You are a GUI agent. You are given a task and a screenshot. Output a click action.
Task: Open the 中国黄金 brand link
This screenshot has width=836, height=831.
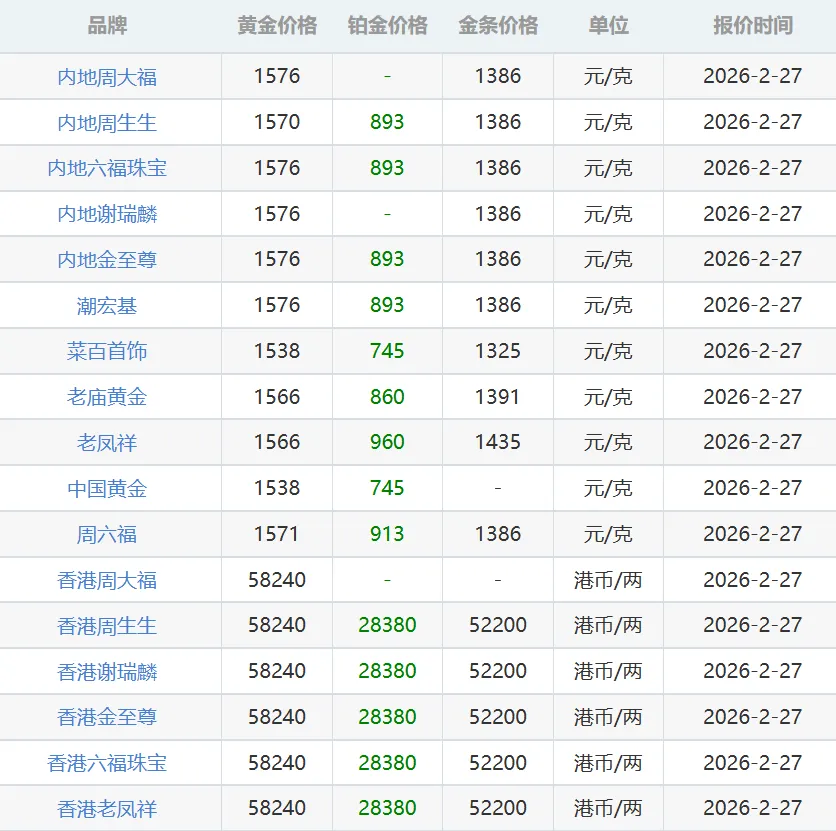click(107, 489)
